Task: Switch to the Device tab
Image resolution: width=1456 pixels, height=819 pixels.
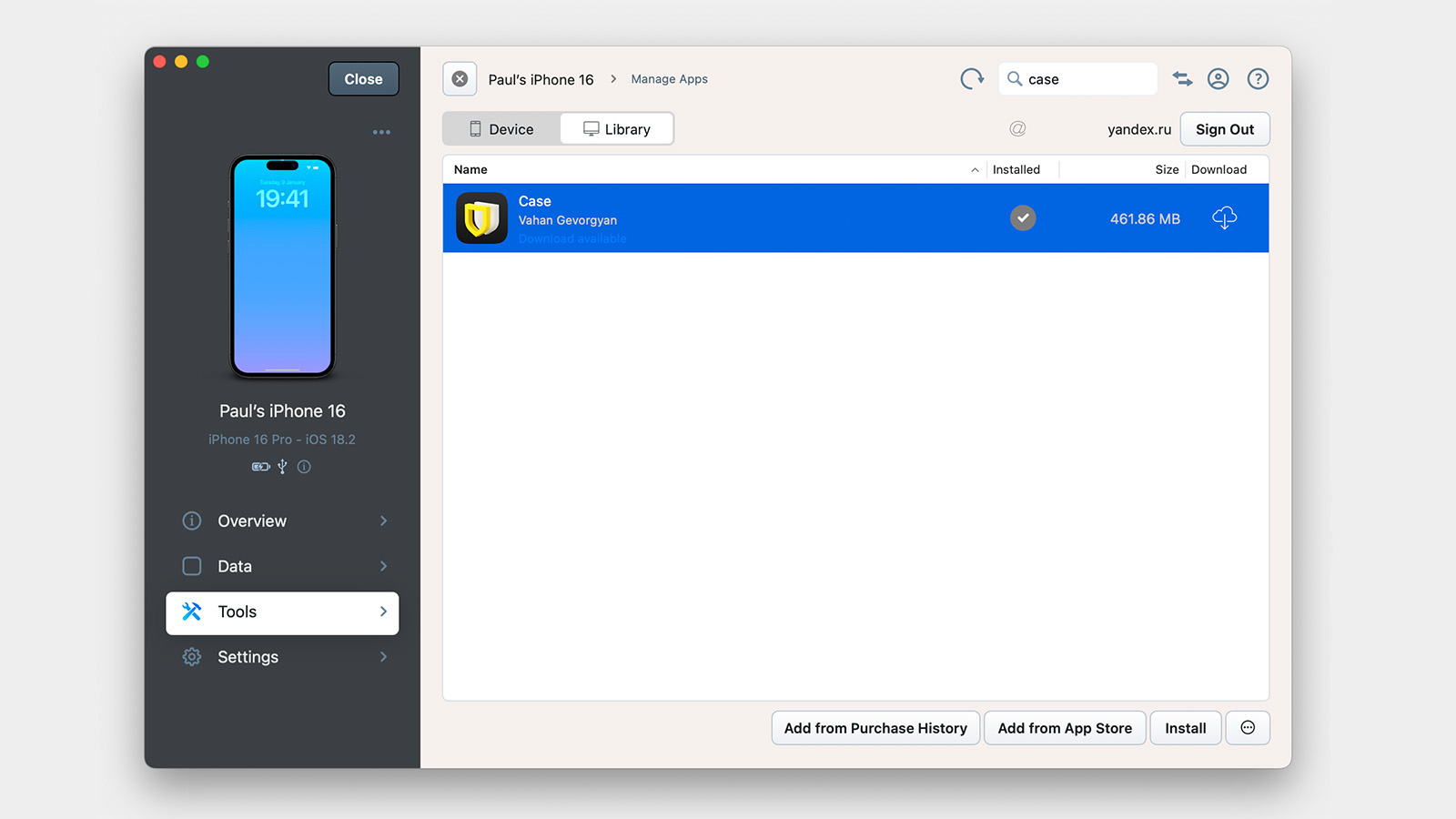Action: pyautogui.click(x=501, y=129)
